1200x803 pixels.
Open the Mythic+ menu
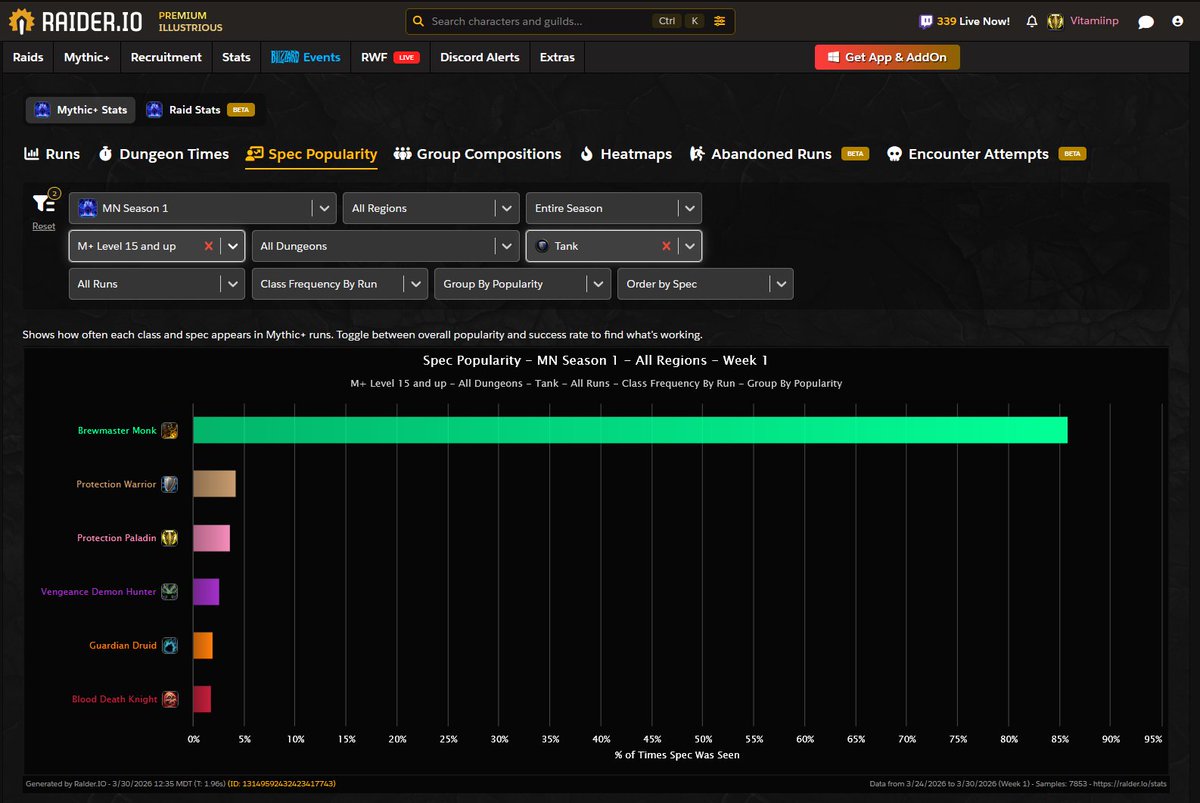coord(87,57)
